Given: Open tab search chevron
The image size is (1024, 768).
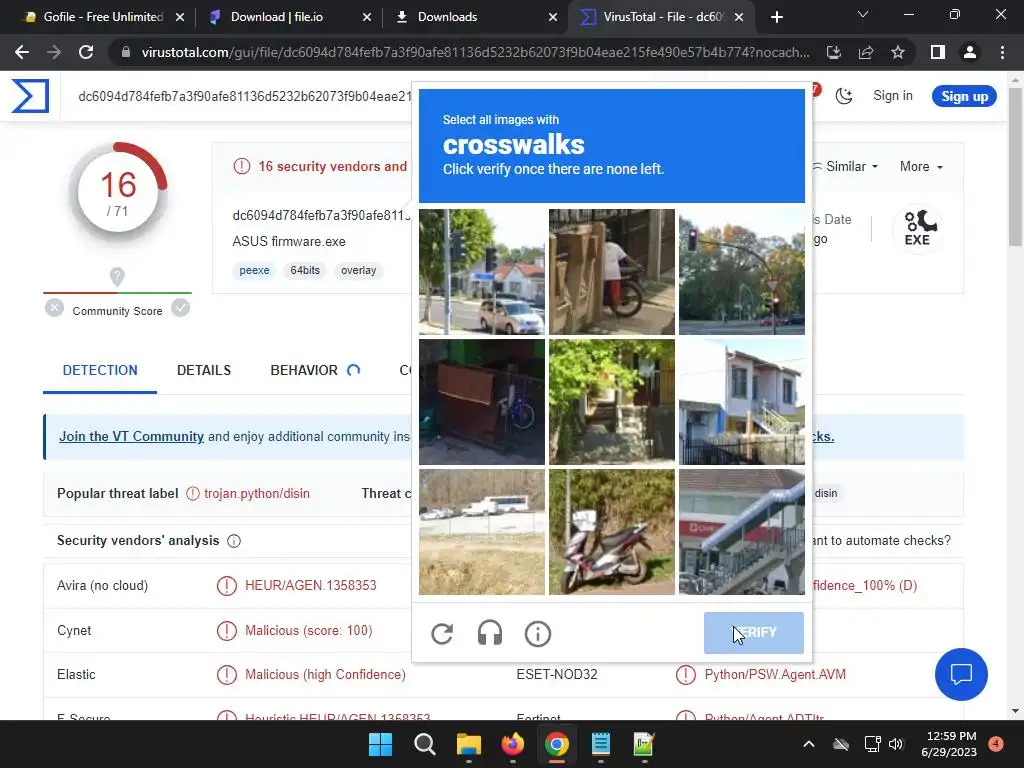Looking at the screenshot, I should tap(863, 14).
